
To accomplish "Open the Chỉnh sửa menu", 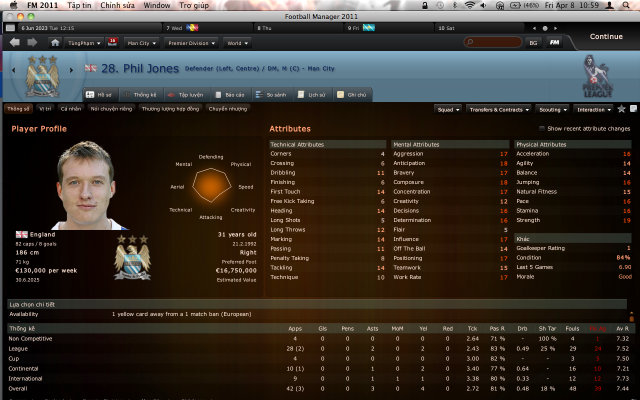I will click(x=117, y=5).
